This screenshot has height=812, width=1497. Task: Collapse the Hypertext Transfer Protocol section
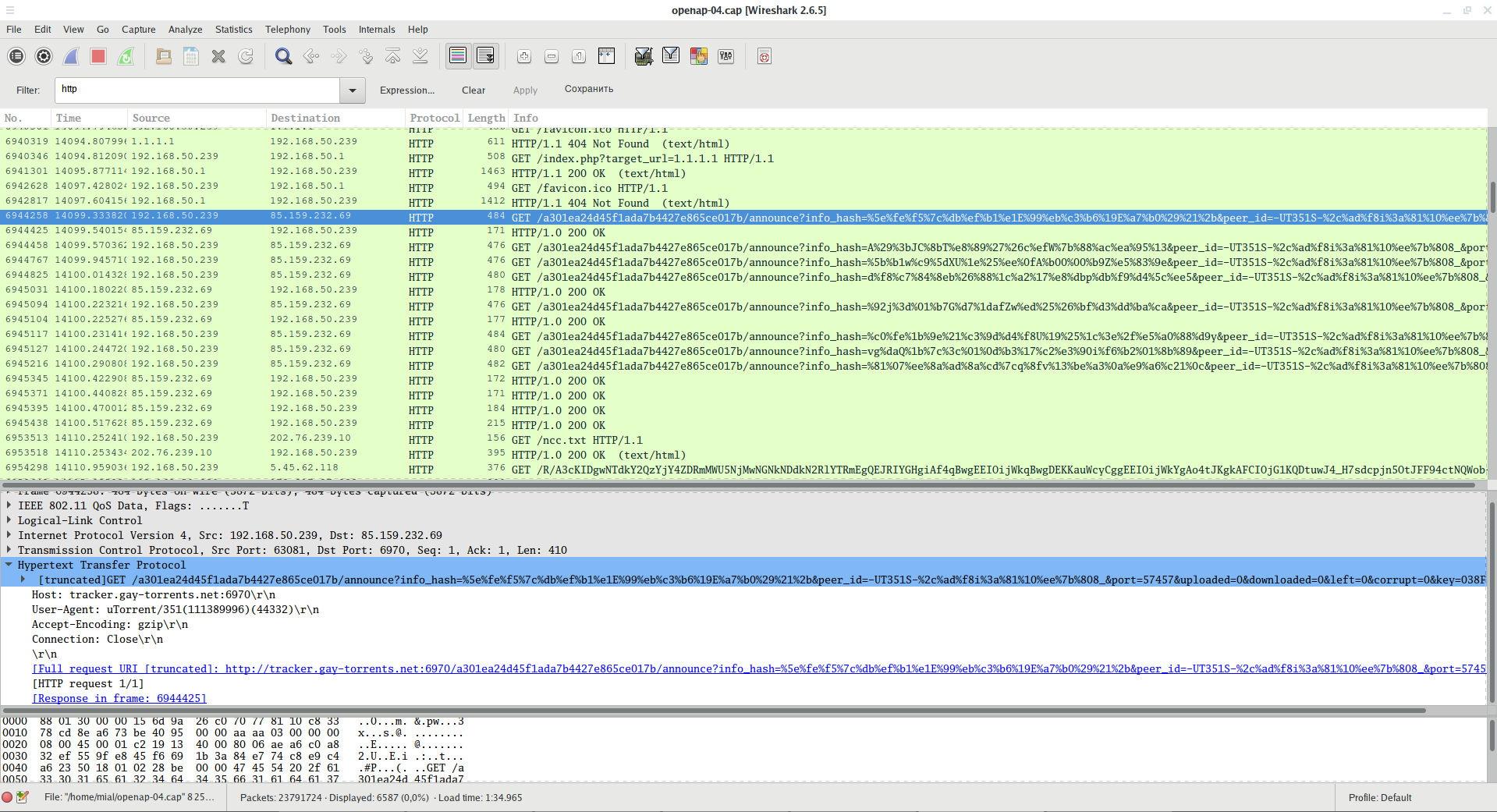9,565
